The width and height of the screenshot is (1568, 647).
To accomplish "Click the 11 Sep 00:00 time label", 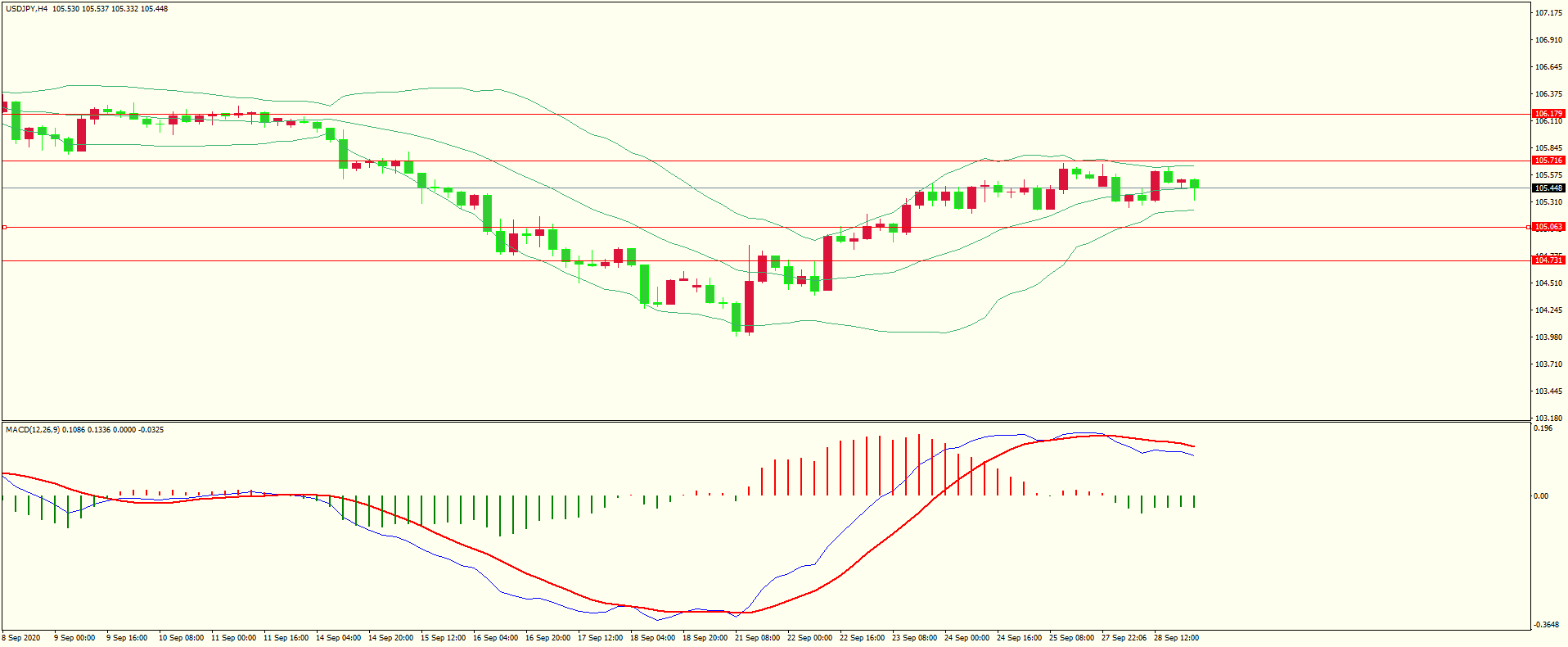I will 233,638.
